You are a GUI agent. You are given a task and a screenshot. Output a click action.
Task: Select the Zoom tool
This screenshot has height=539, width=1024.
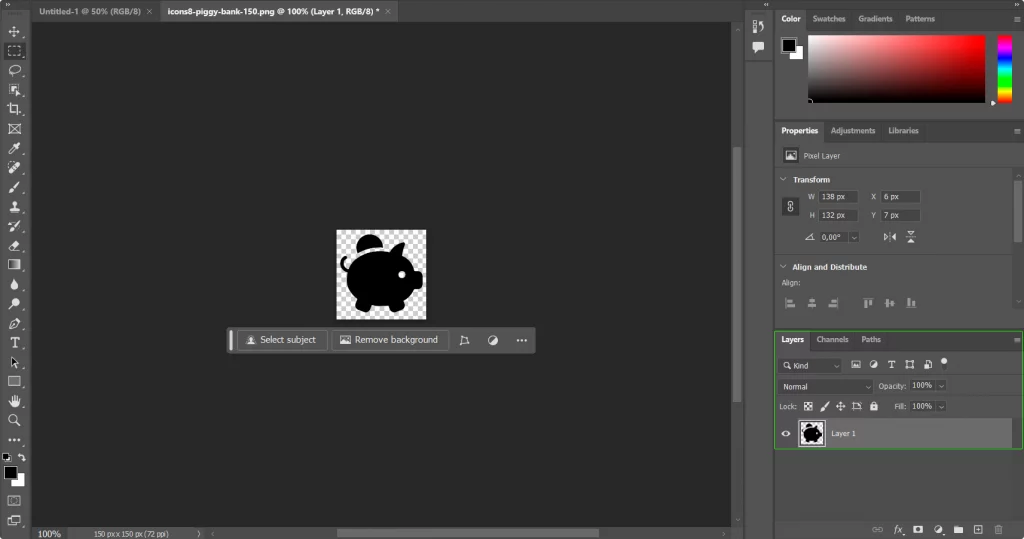(14, 420)
